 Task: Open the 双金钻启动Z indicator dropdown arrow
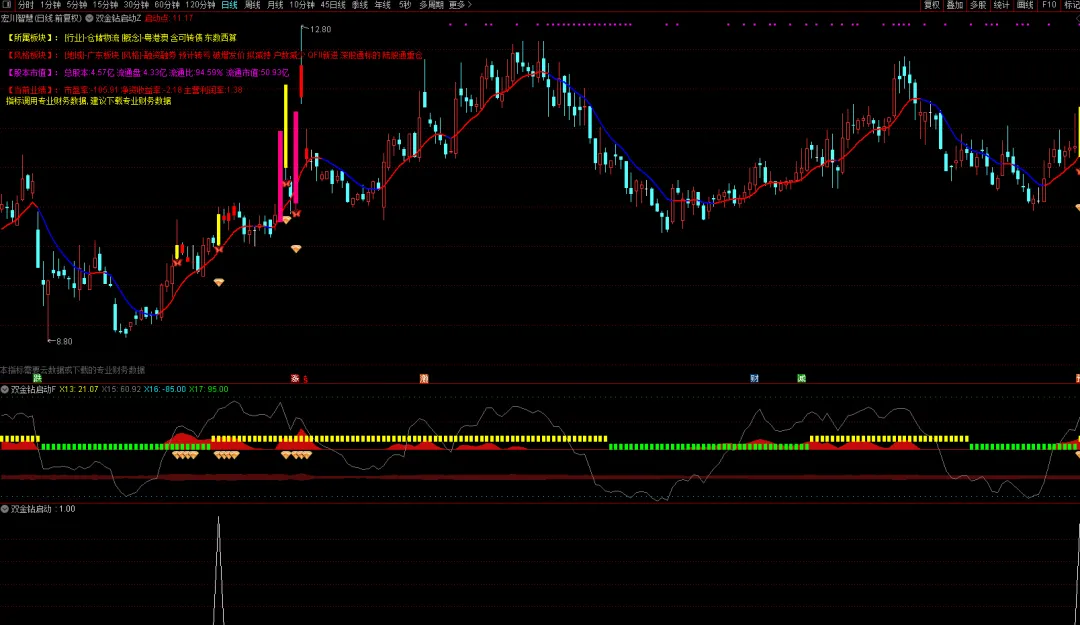(90, 18)
